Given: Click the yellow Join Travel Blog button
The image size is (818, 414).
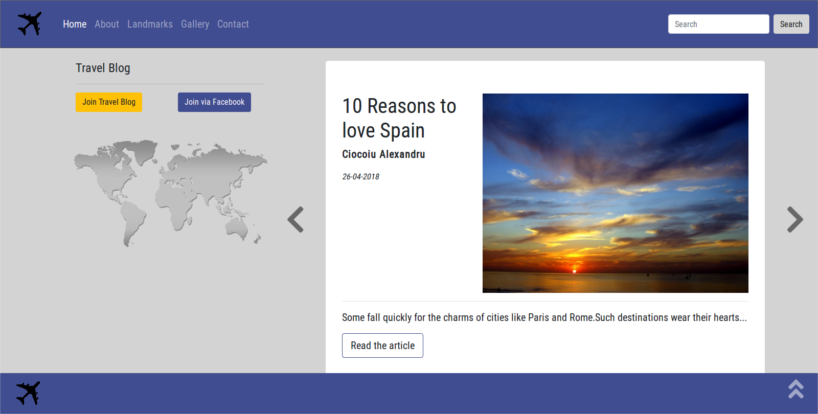Looking at the screenshot, I should (x=109, y=102).
